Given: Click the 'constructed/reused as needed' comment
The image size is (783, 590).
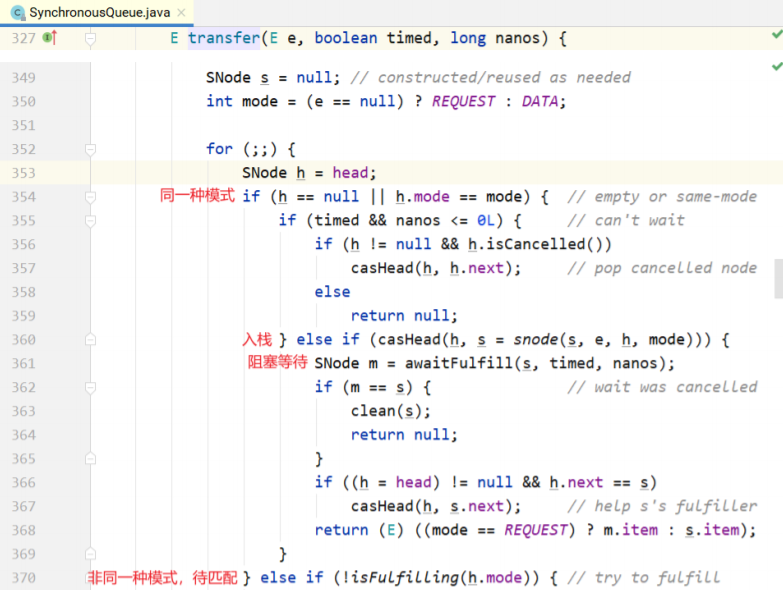Looking at the screenshot, I should (x=490, y=77).
